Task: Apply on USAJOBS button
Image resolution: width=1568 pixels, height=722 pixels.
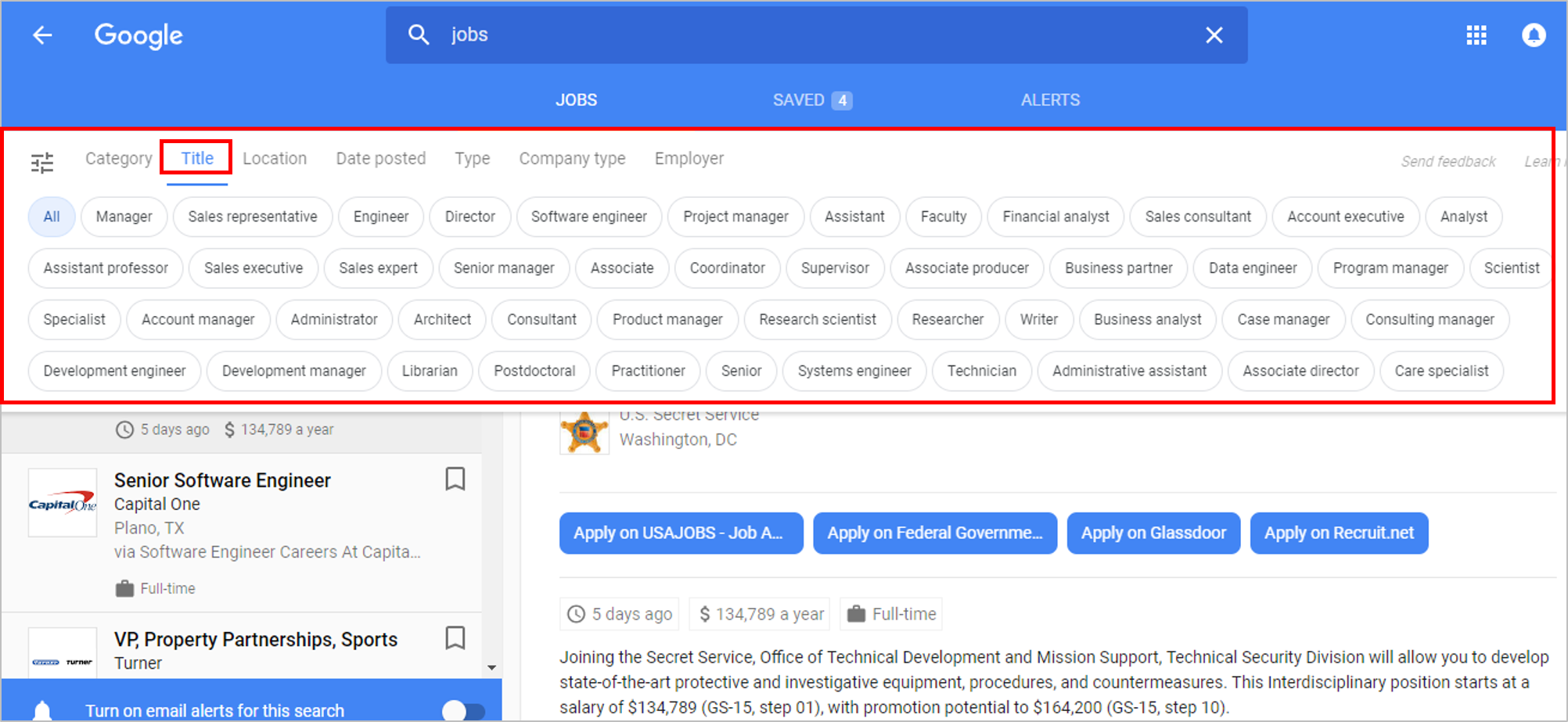Action: 681,533
